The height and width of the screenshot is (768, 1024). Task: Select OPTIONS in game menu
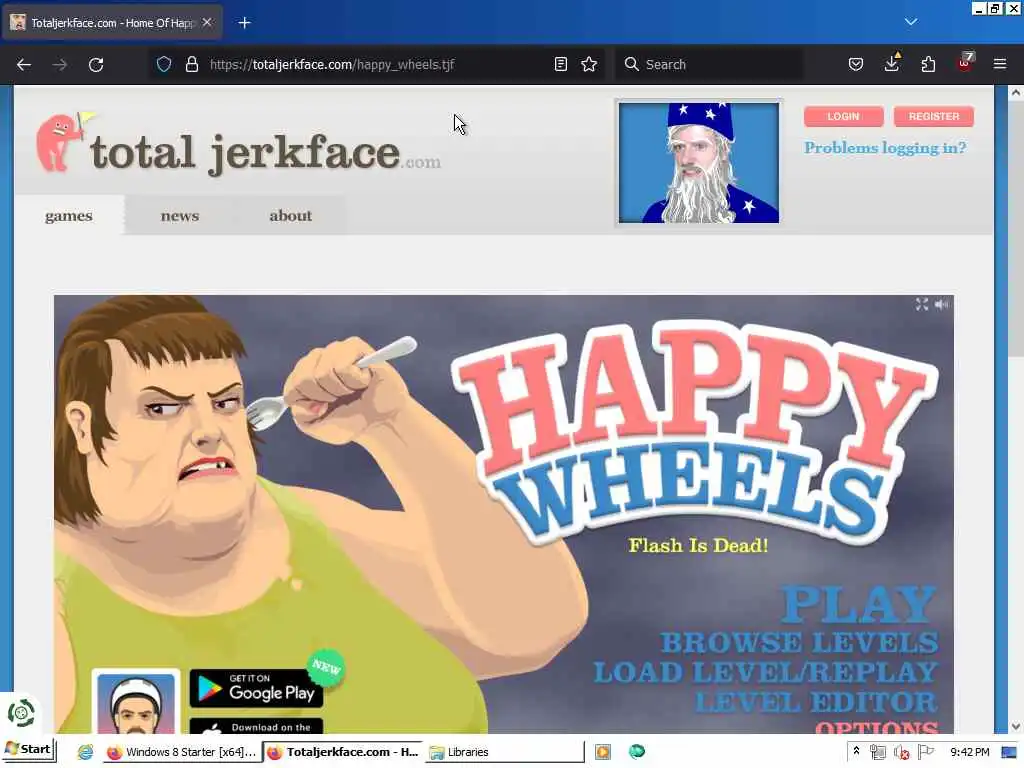876,727
